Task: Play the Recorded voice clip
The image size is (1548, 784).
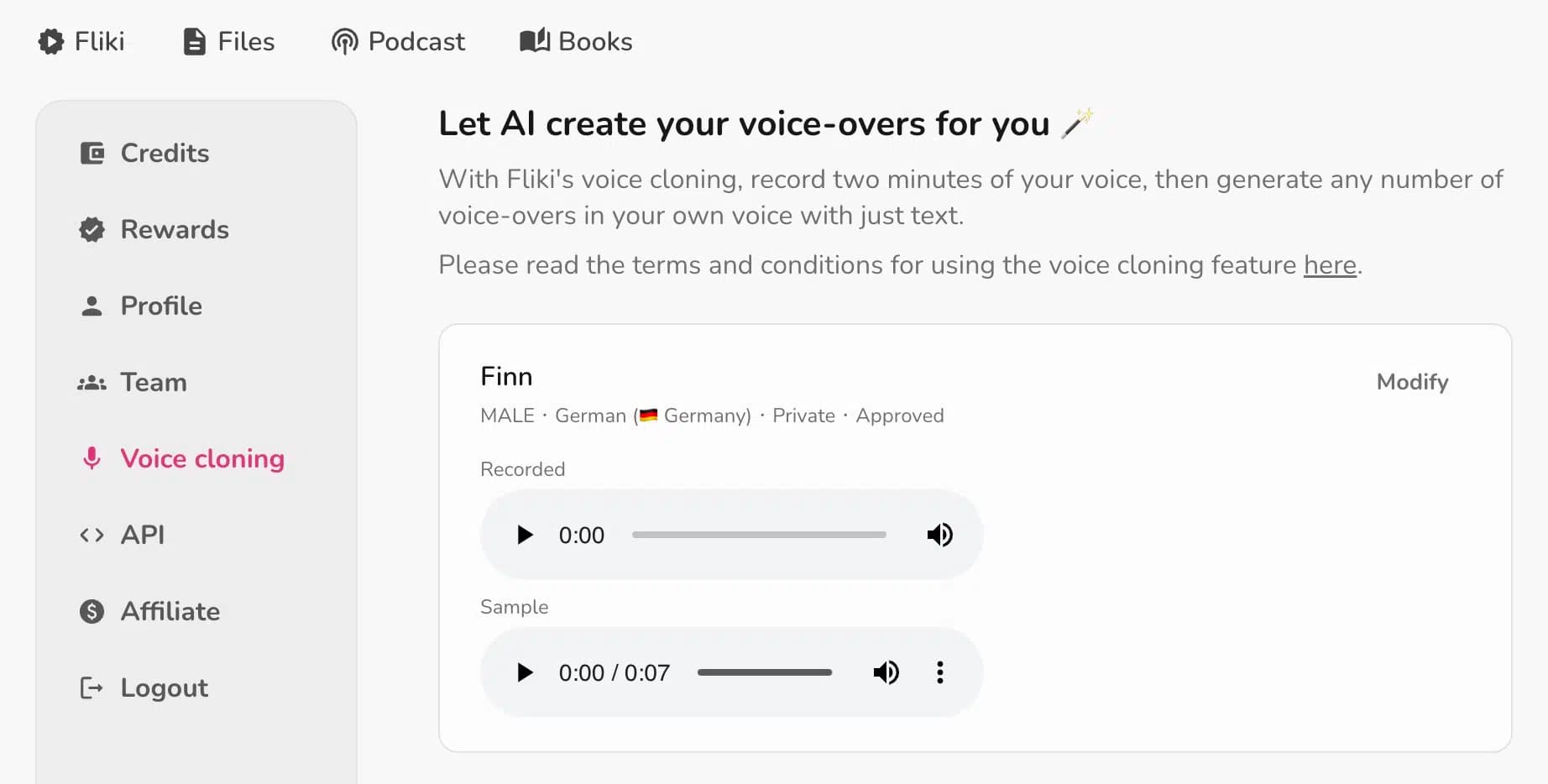Action: pyautogui.click(x=526, y=535)
